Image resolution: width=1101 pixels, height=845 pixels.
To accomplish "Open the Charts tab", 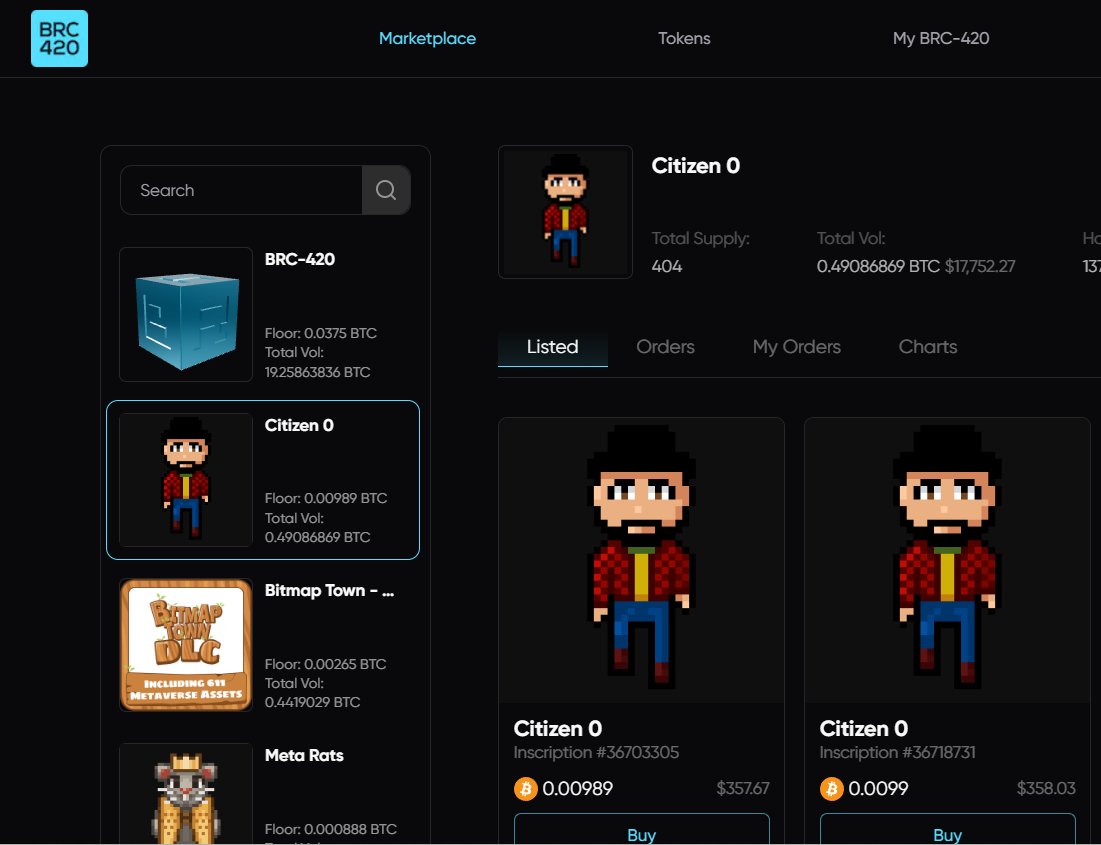I will (x=928, y=347).
